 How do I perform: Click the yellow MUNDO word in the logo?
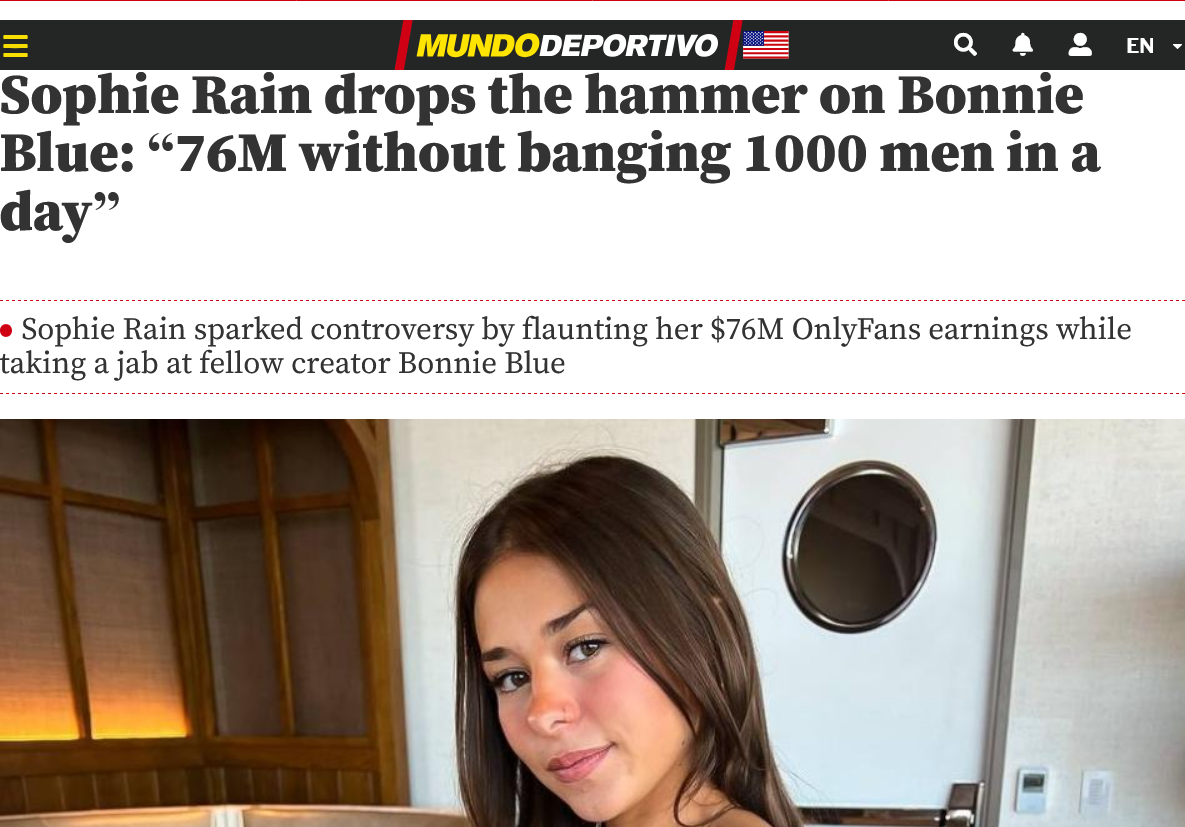click(x=478, y=45)
